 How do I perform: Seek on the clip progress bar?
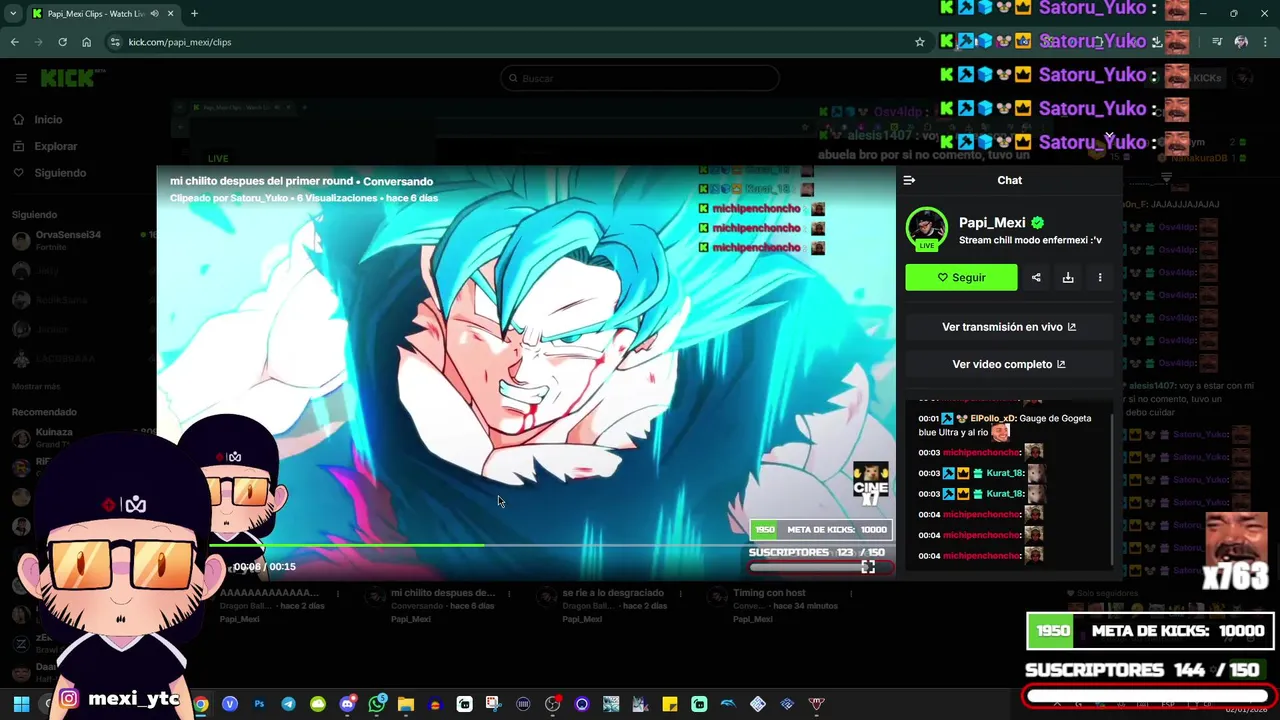[x=525, y=546]
